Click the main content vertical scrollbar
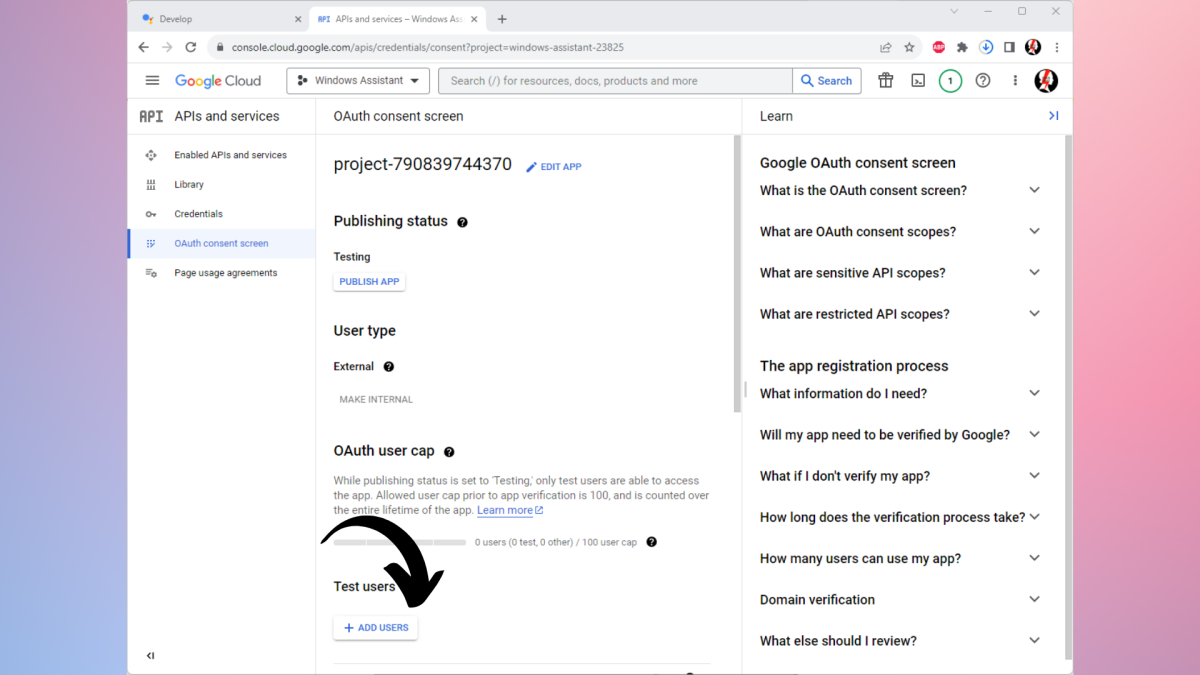The width and height of the screenshot is (1200, 675). pyautogui.click(x=738, y=272)
